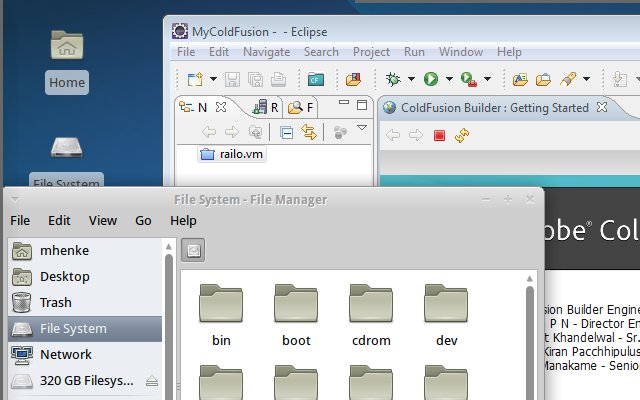
Task: Open Eclipse Window menu
Action: (461, 52)
